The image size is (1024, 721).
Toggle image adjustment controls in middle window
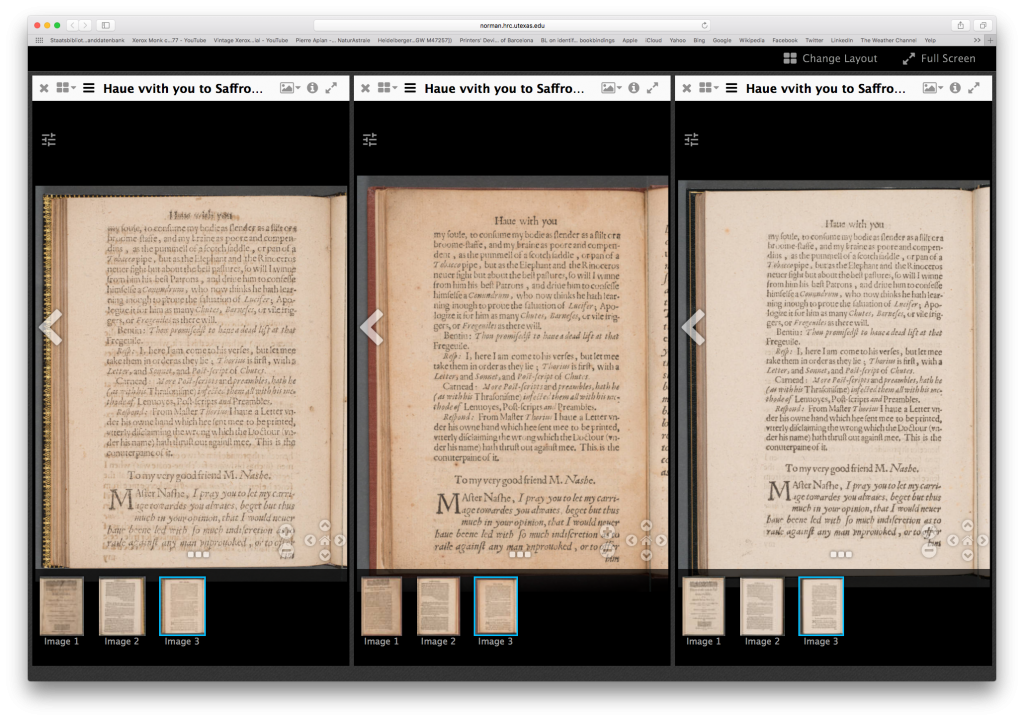click(x=370, y=140)
